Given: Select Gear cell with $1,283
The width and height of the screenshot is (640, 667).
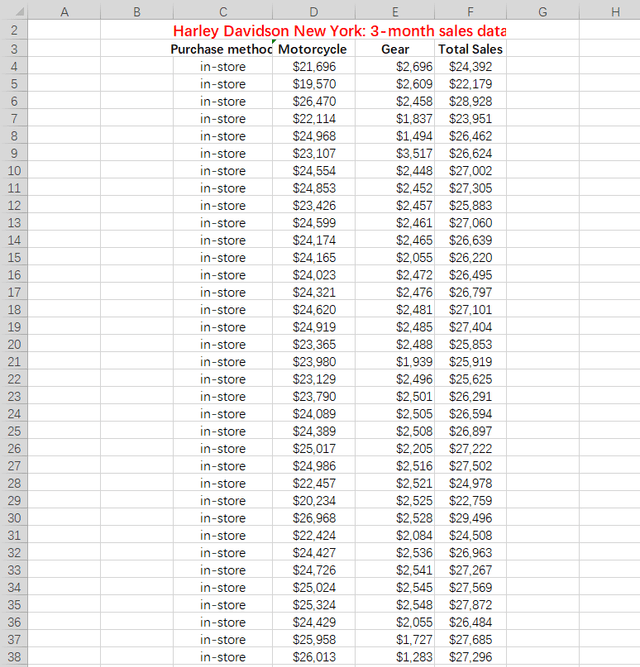Looking at the screenshot, I should 395,657.
